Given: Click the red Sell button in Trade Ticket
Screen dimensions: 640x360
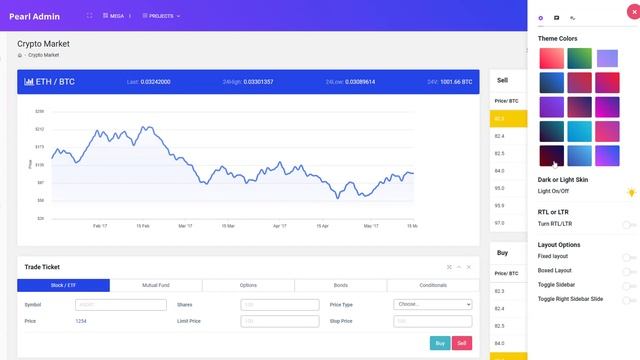Looking at the screenshot, I should [x=462, y=343].
